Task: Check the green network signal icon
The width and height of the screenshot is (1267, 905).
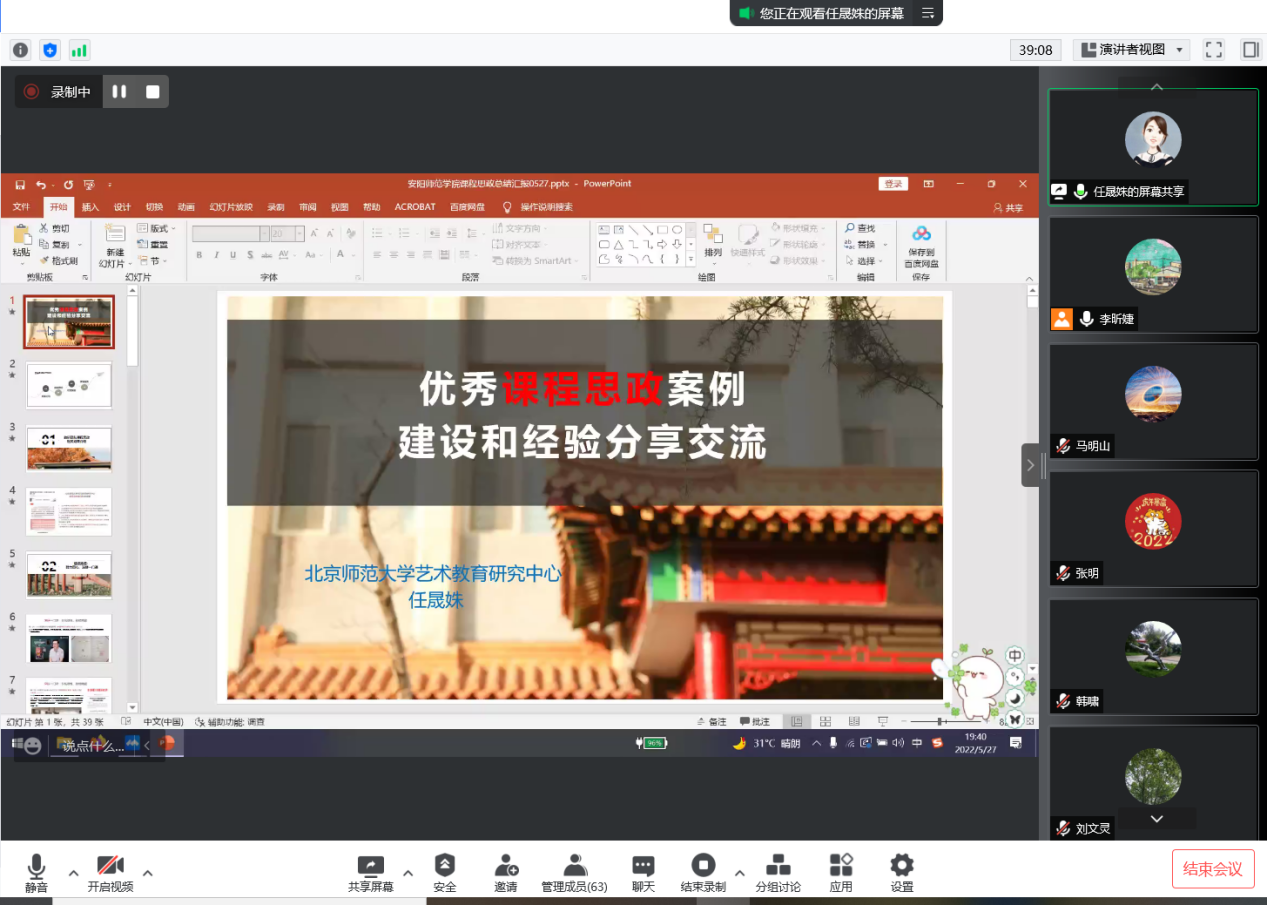Action: pyautogui.click(x=79, y=50)
